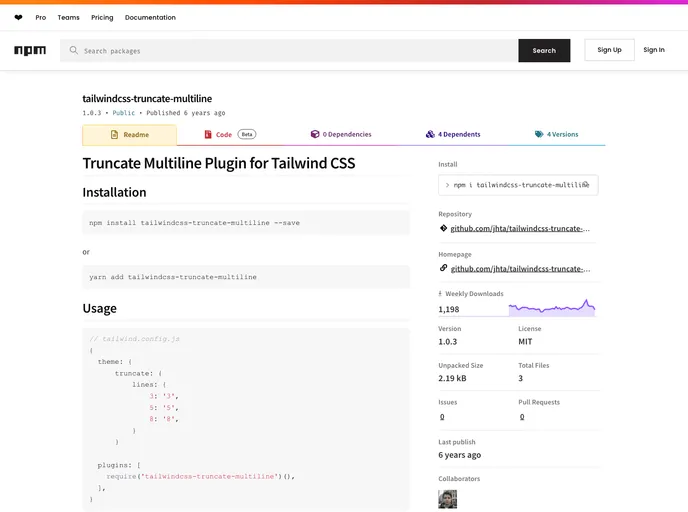The image size is (688, 512).
Task: Click the yarn add code line
Action: pos(173,277)
